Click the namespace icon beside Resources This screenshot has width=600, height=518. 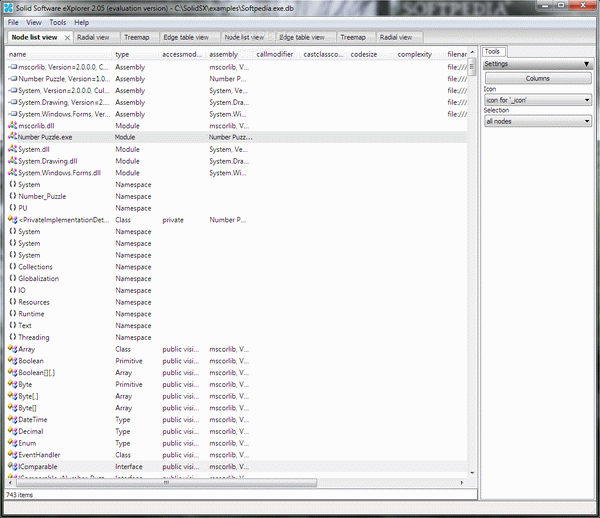[x=13, y=302]
